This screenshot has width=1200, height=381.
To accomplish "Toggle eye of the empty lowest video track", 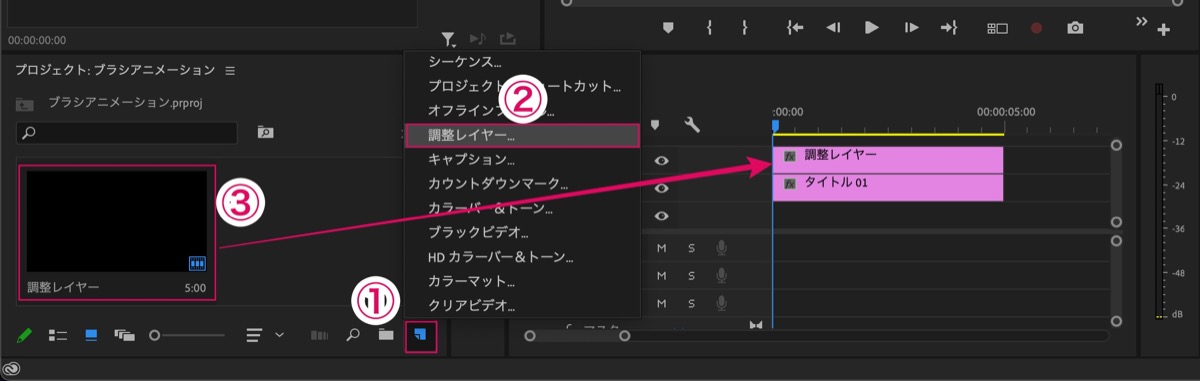I will (661, 215).
